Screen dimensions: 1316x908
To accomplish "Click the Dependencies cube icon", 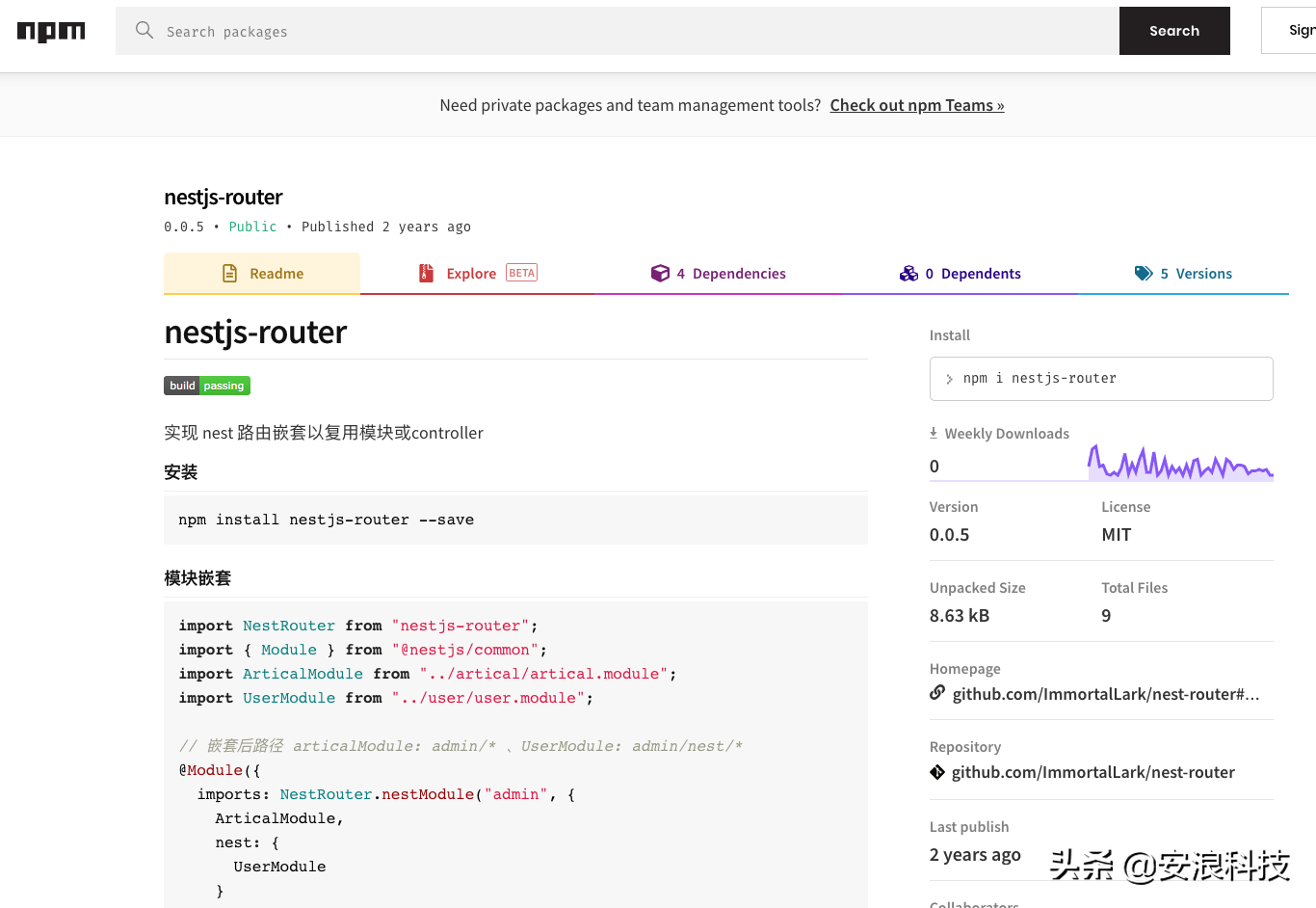I will pos(660,274).
